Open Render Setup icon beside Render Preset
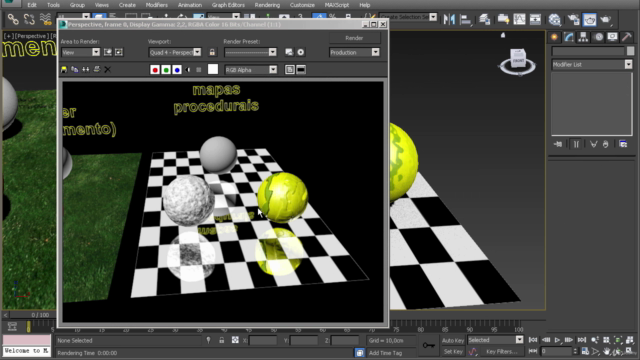The height and width of the screenshot is (360, 640). coord(289,52)
